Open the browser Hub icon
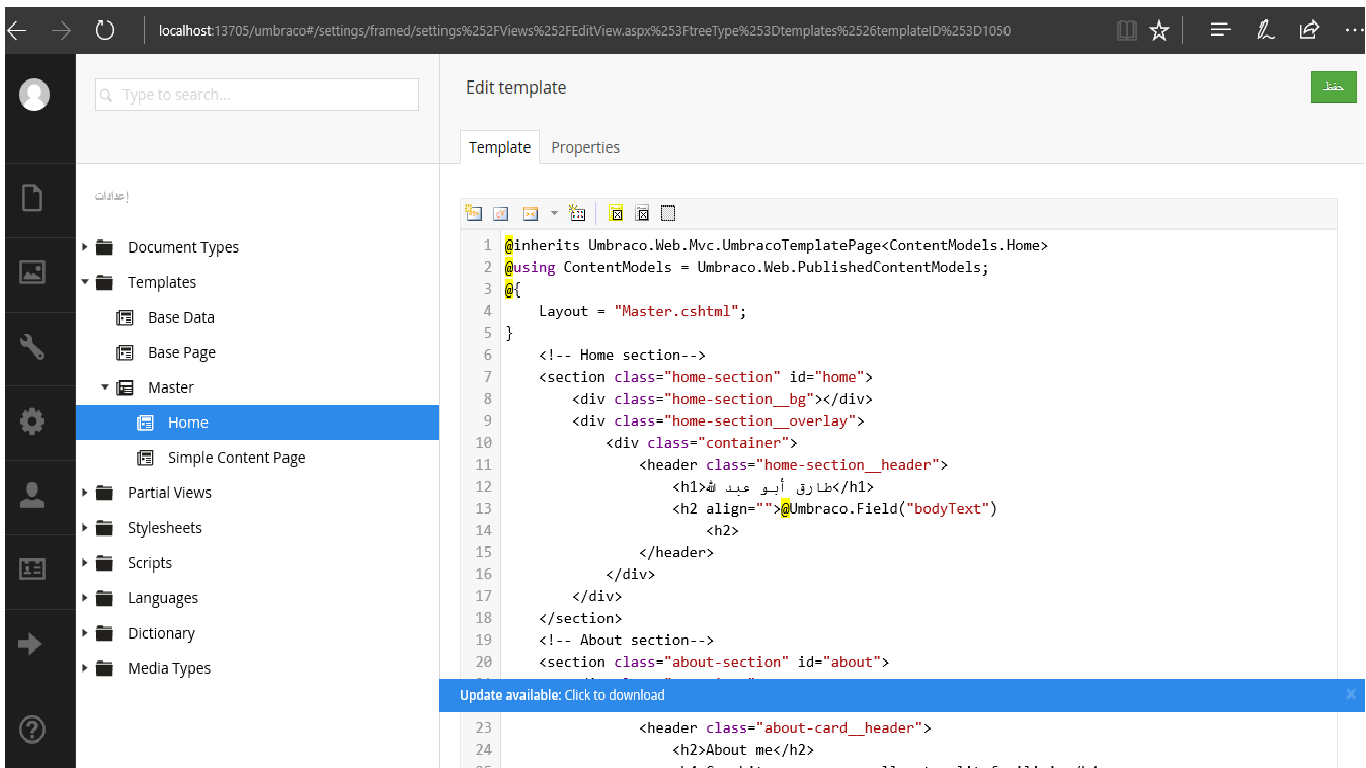Screen dimensions: 1366x768 click(x=1220, y=31)
